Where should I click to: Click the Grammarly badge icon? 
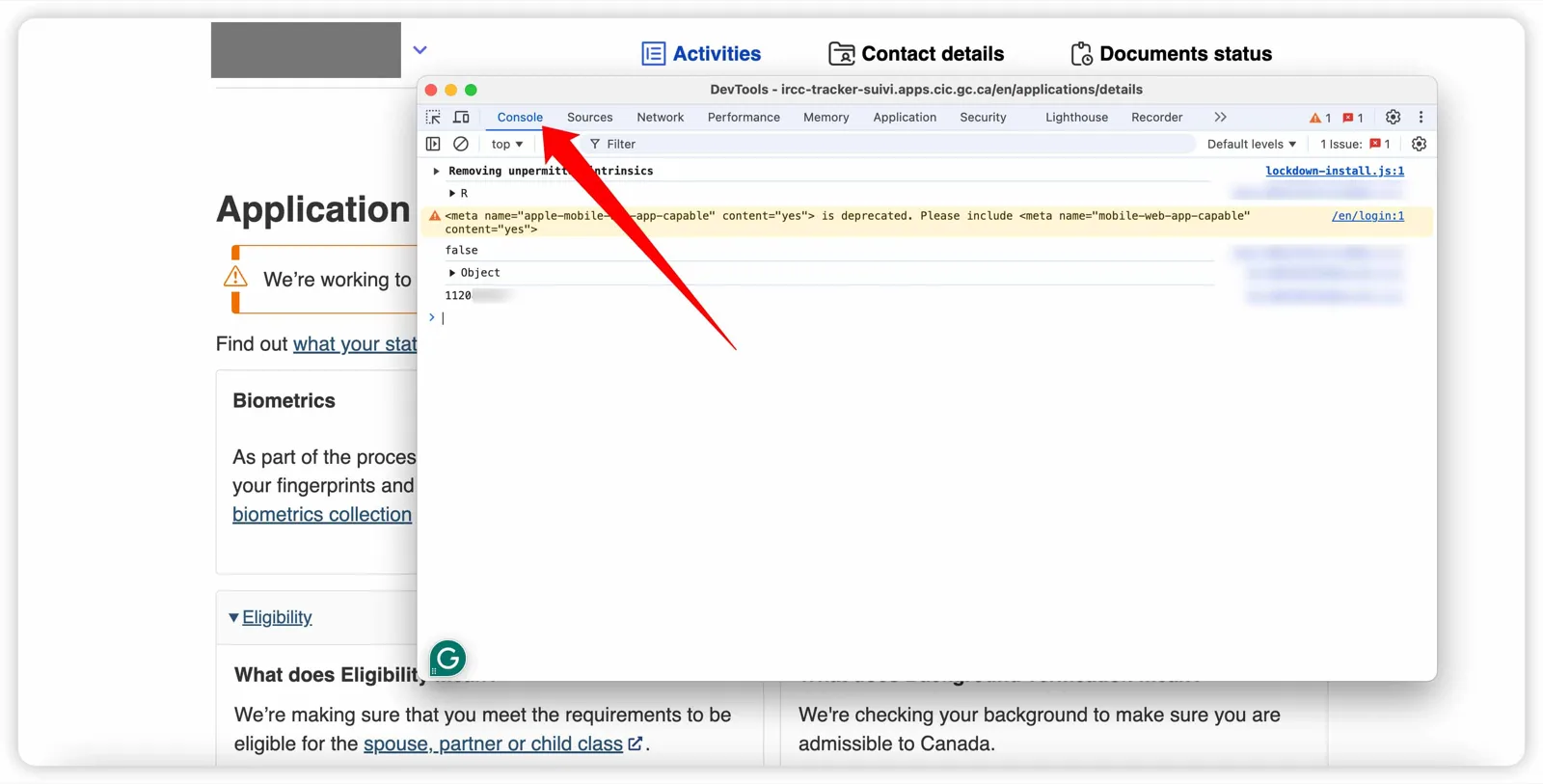[x=447, y=659]
